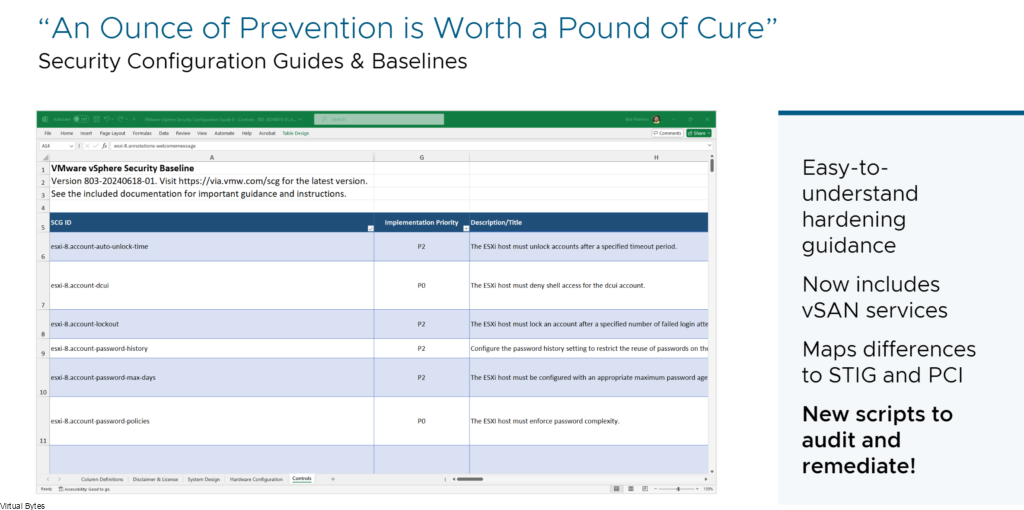Click cell esxi-8.account-dcui
The height and width of the screenshot is (510, 1024).
(x=212, y=285)
